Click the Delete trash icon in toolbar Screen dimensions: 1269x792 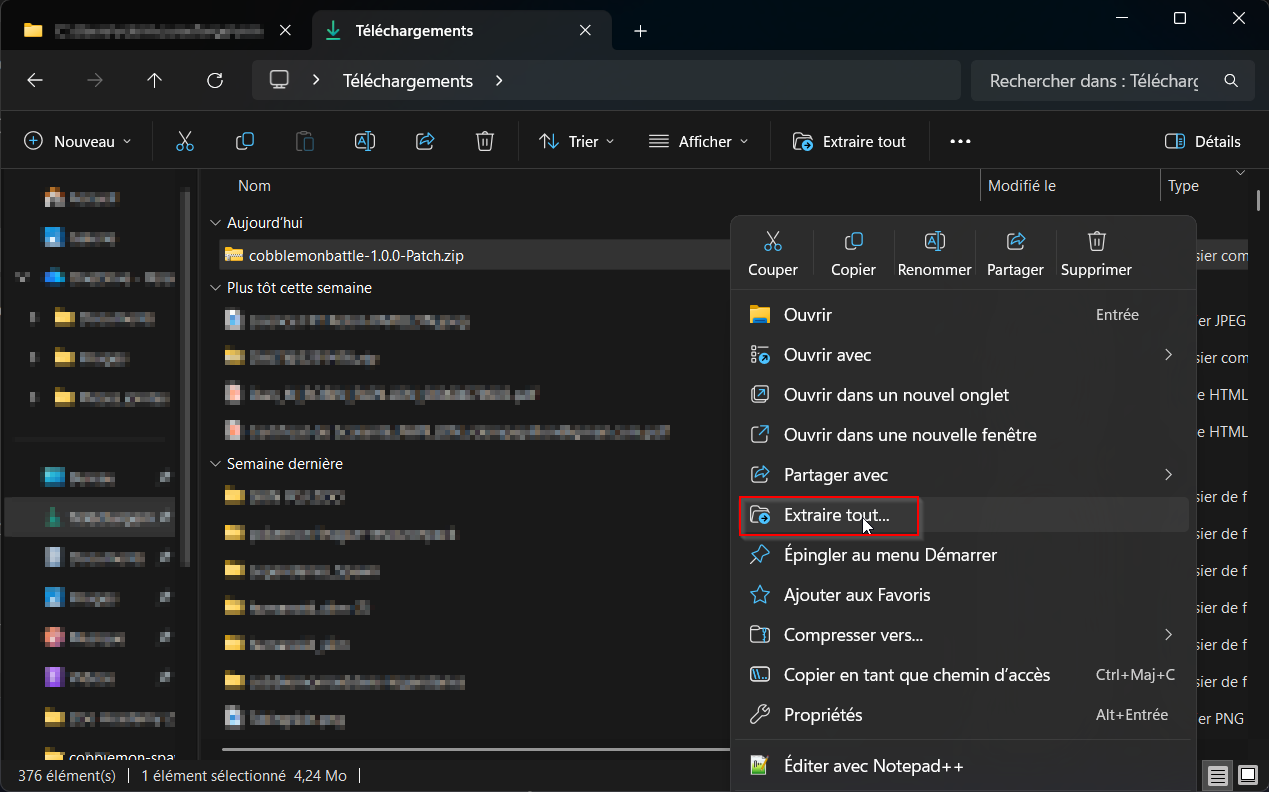485,141
